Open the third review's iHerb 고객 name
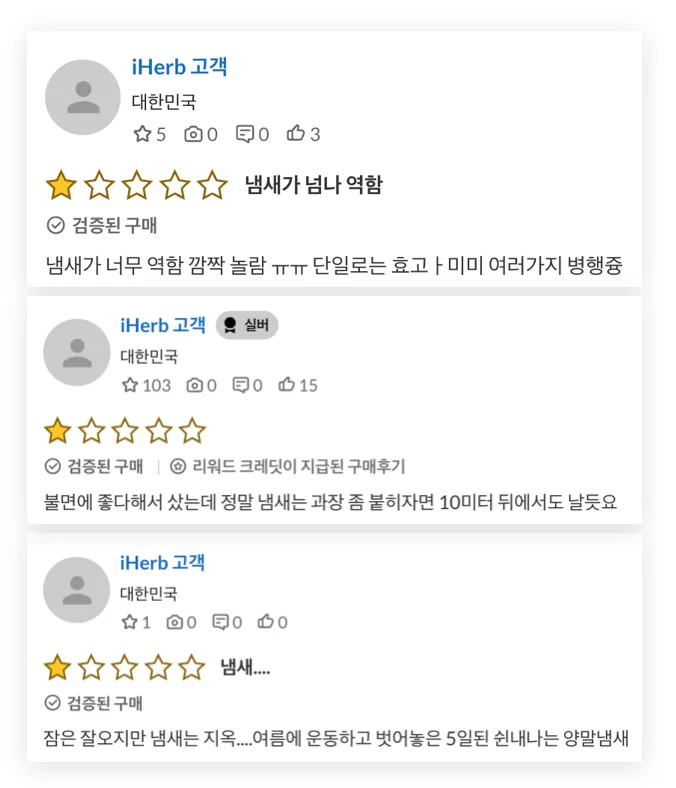Screen dimensions: 676x788 click(162, 562)
